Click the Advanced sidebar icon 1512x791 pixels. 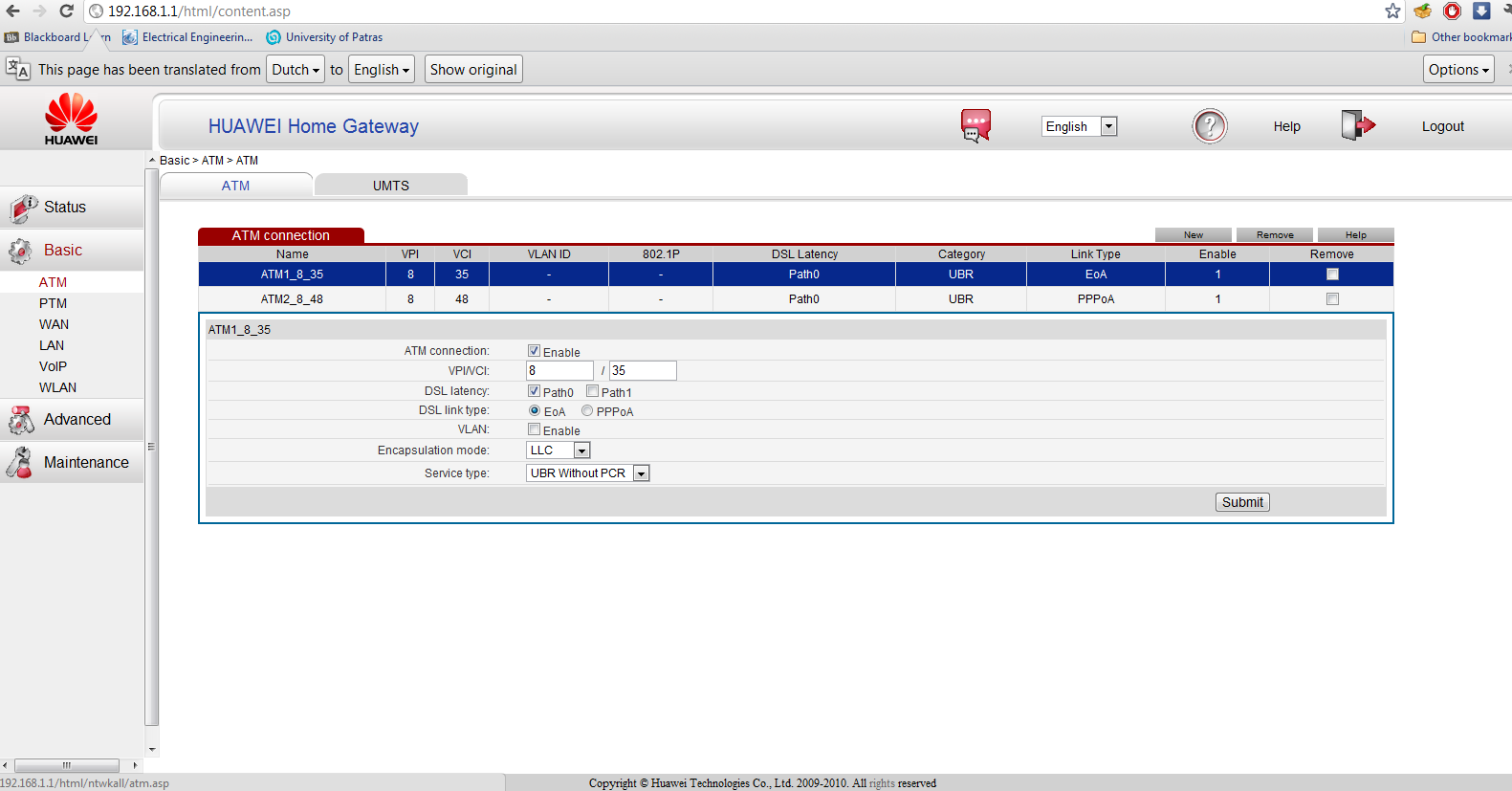(x=21, y=420)
